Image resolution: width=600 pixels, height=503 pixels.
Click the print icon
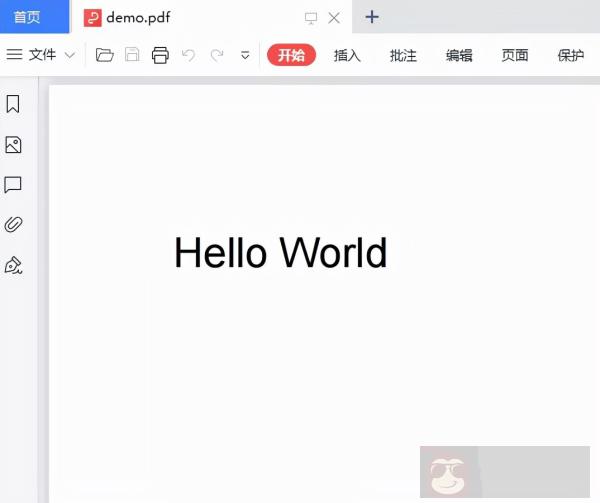160,55
